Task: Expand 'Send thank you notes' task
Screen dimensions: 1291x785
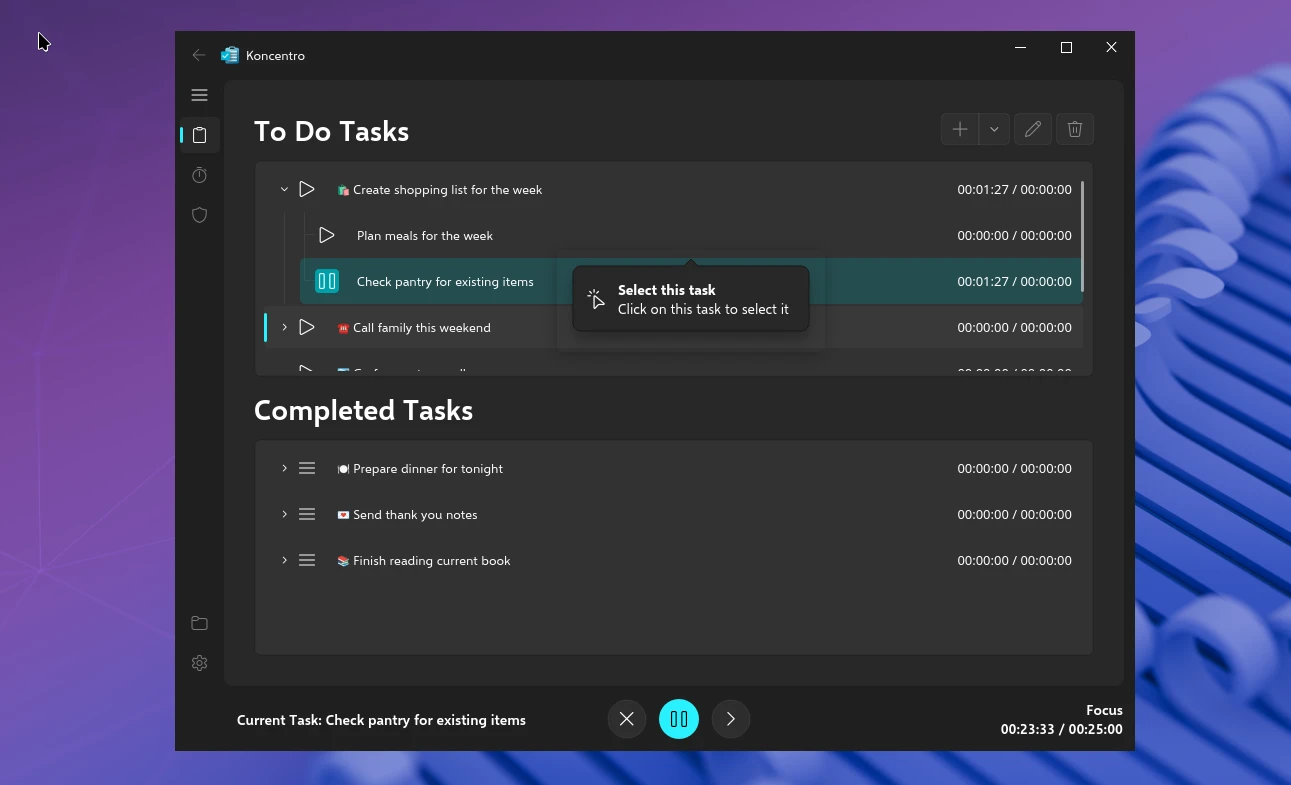Action: [284, 514]
